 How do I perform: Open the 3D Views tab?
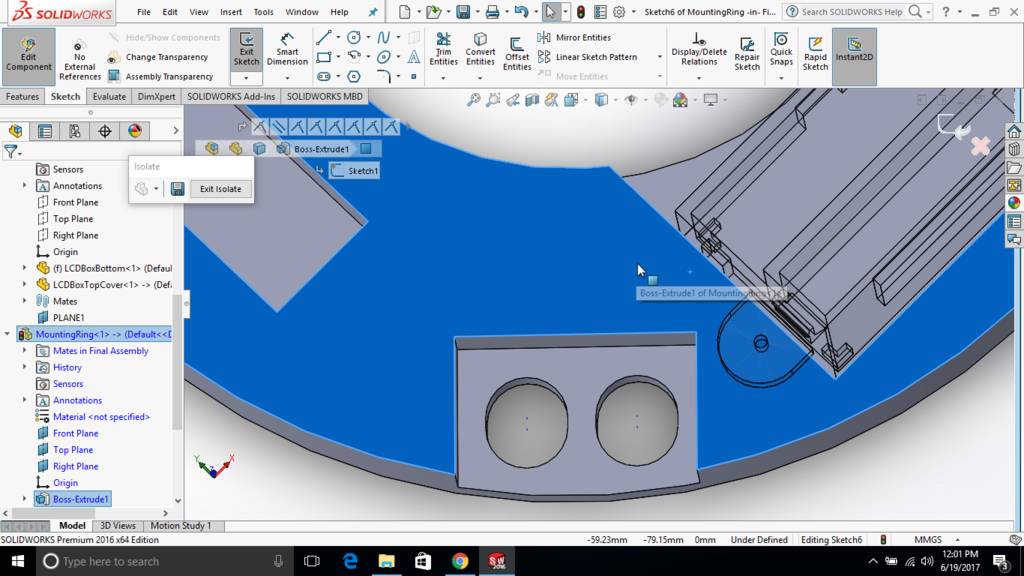pos(118,526)
